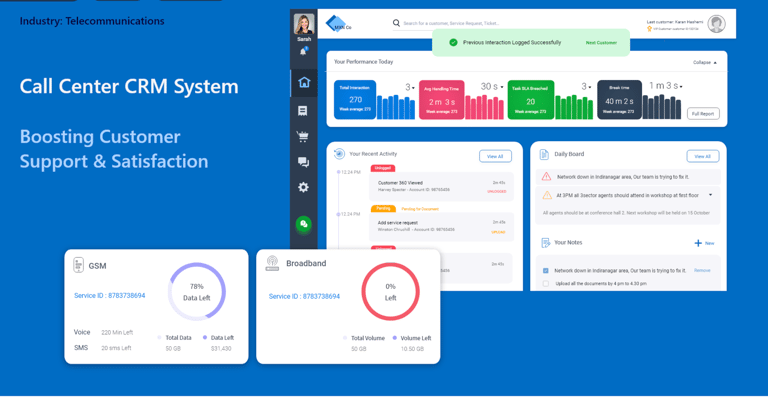Click the 20 sms Left value
Viewport: 768px width, 397px height.
point(116,349)
